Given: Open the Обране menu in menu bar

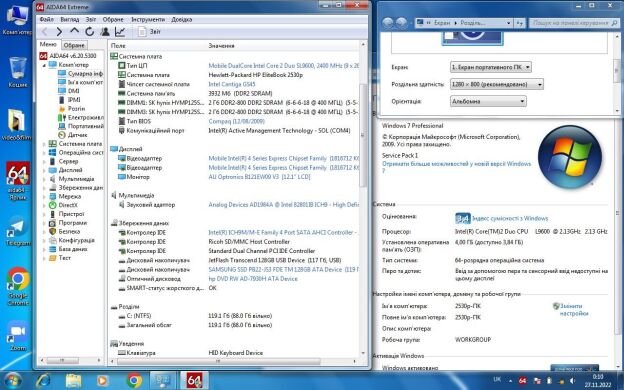Looking at the screenshot, I should [113, 19].
